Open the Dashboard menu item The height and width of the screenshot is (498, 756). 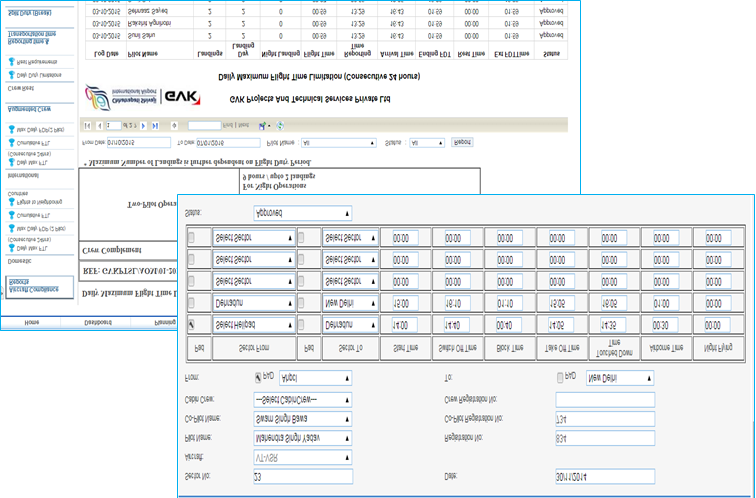98,323
